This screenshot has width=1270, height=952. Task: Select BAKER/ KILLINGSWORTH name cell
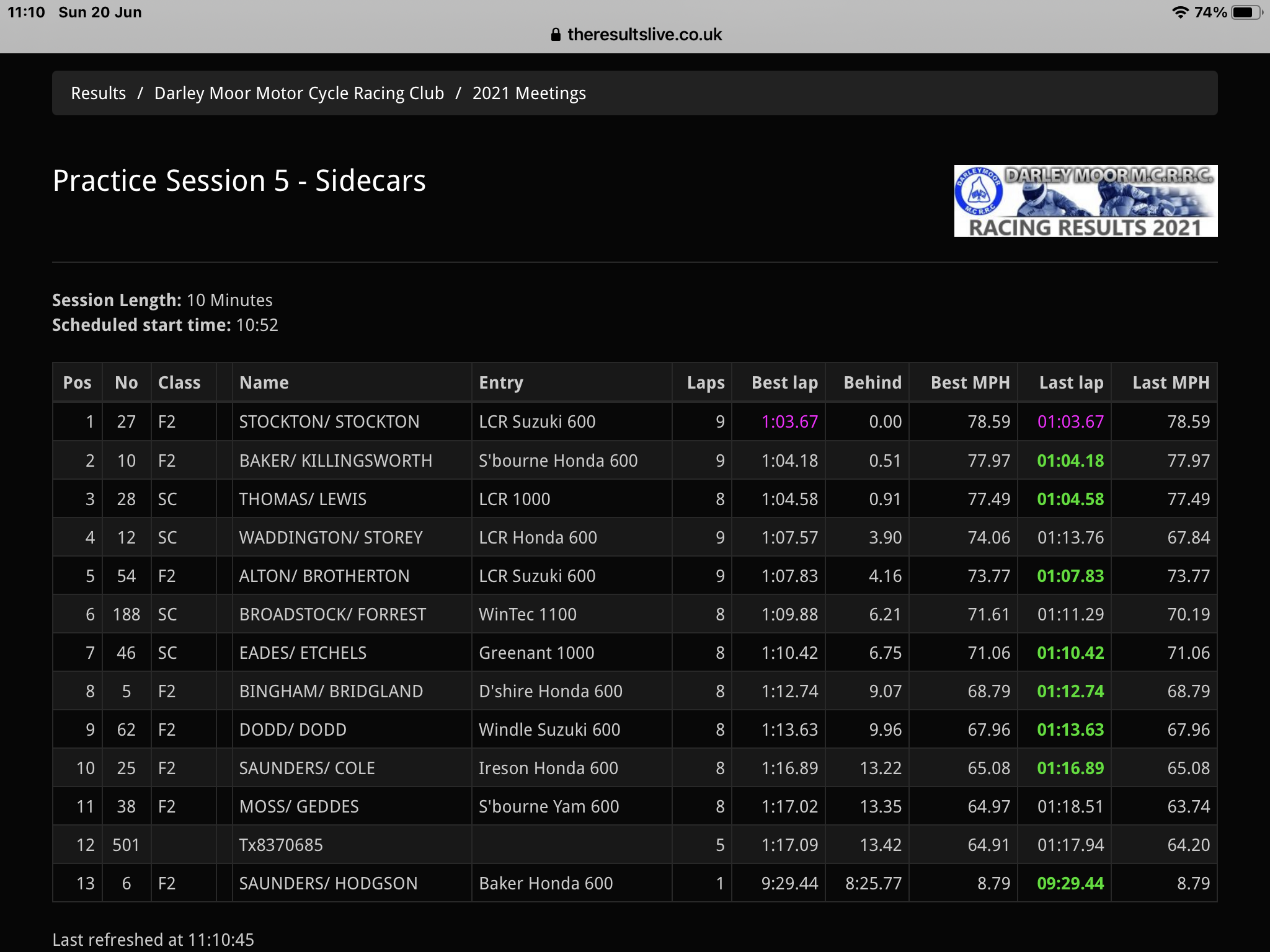352,461
